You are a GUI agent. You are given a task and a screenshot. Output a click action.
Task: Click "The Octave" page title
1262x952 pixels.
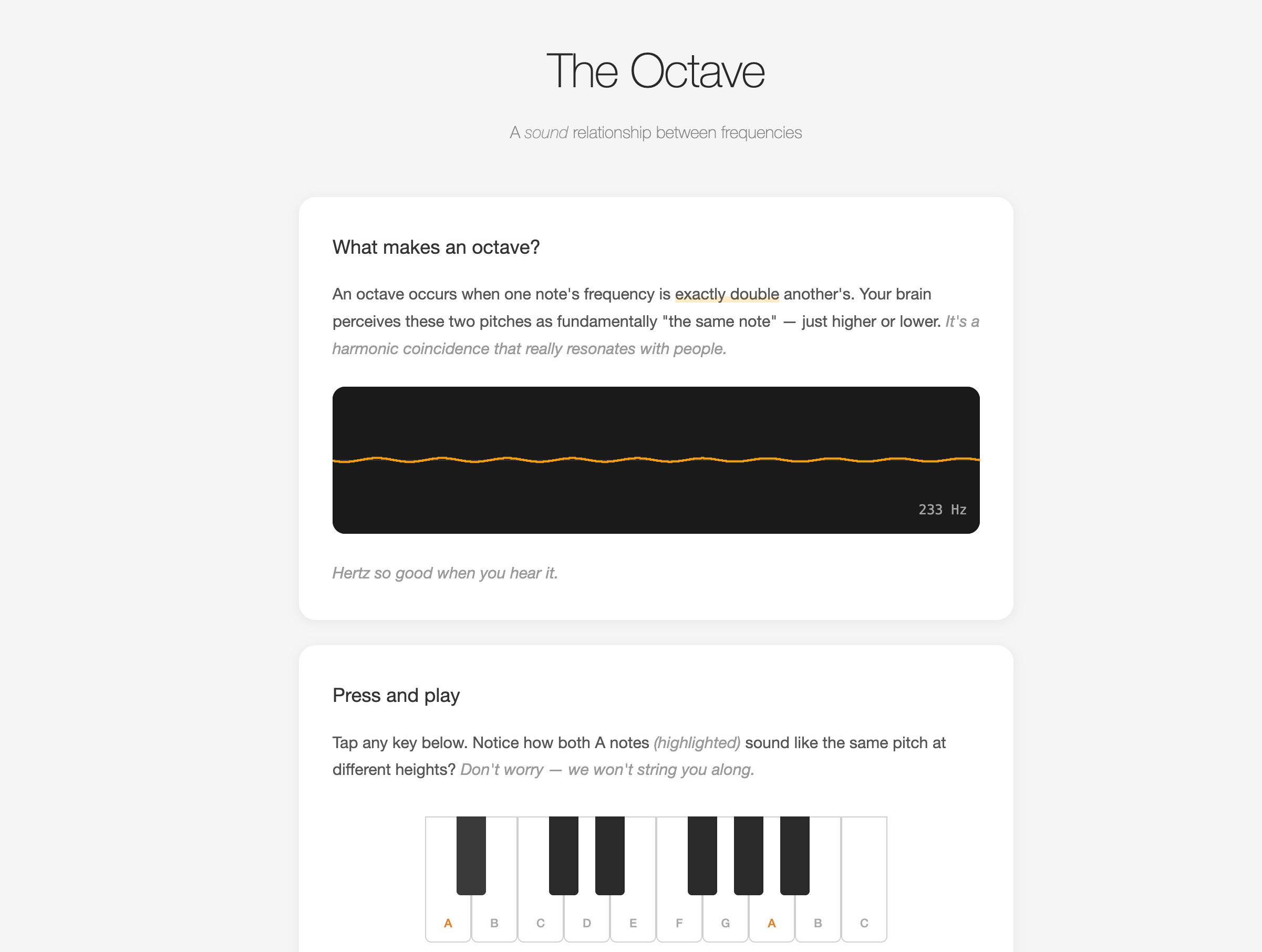coord(655,71)
